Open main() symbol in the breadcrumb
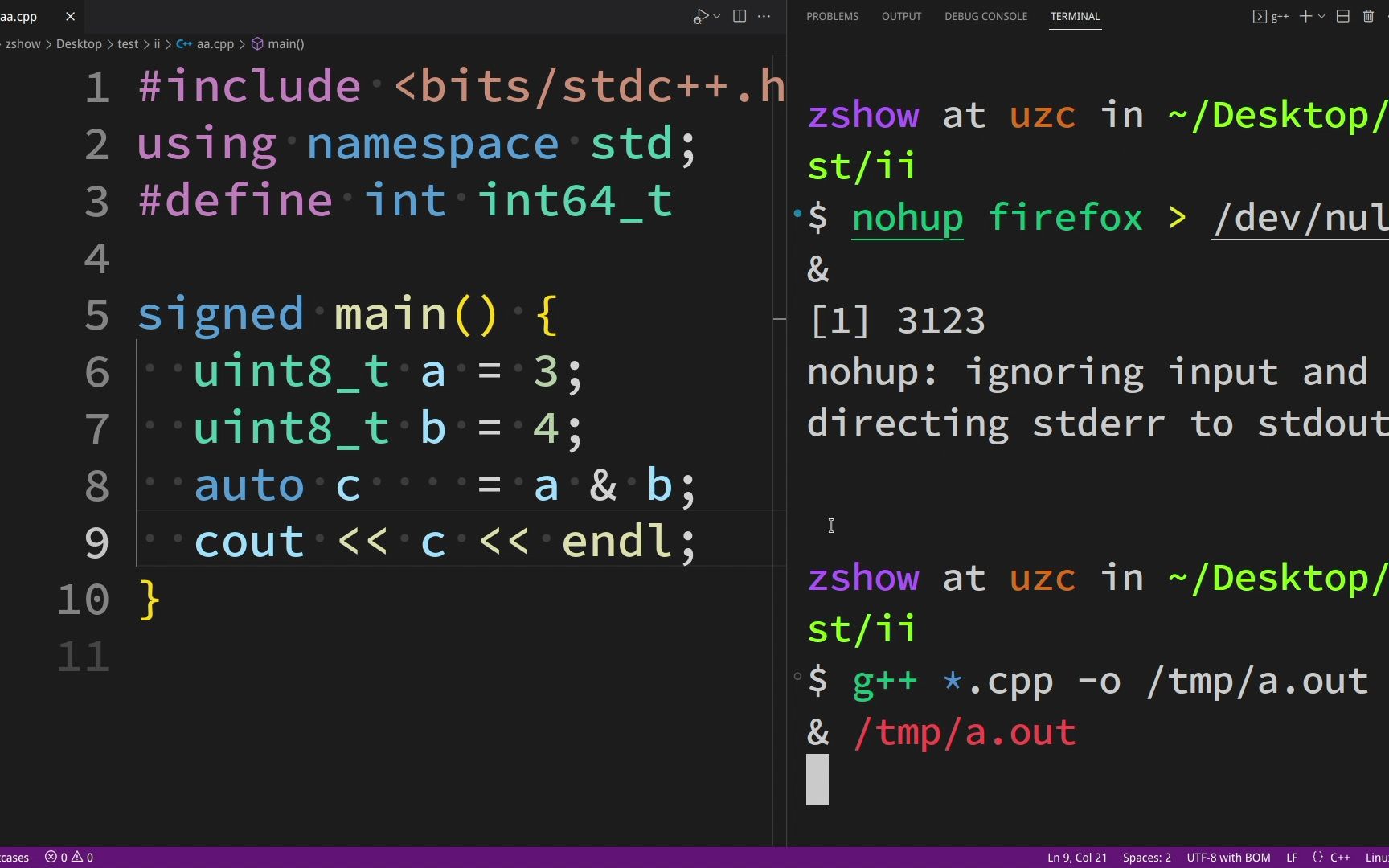 pyautogui.click(x=278, y=44)
